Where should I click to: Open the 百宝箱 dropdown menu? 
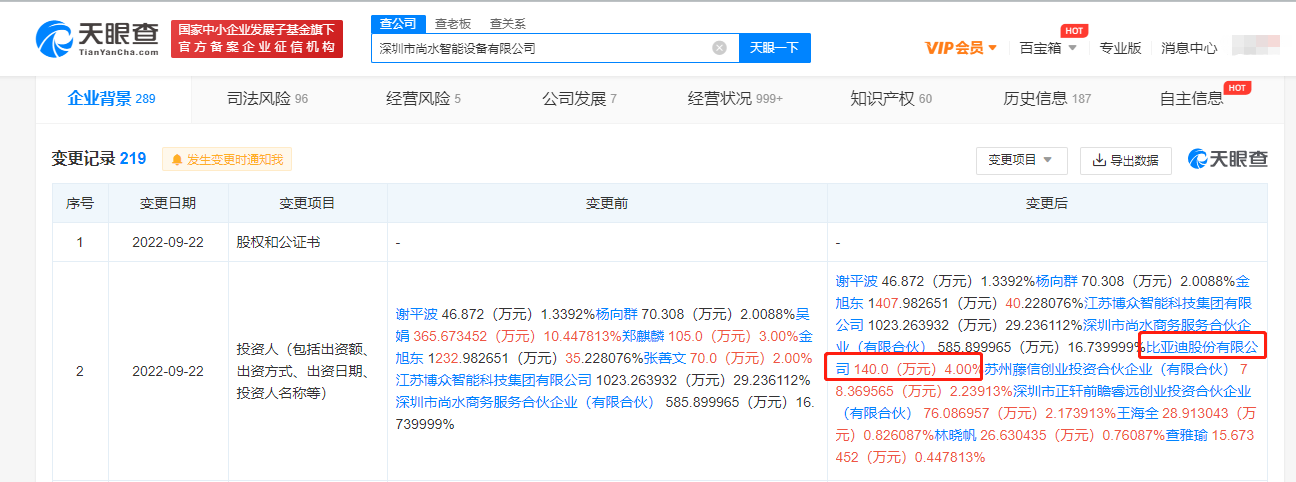pyautogui.click(x=1048, y=48)
